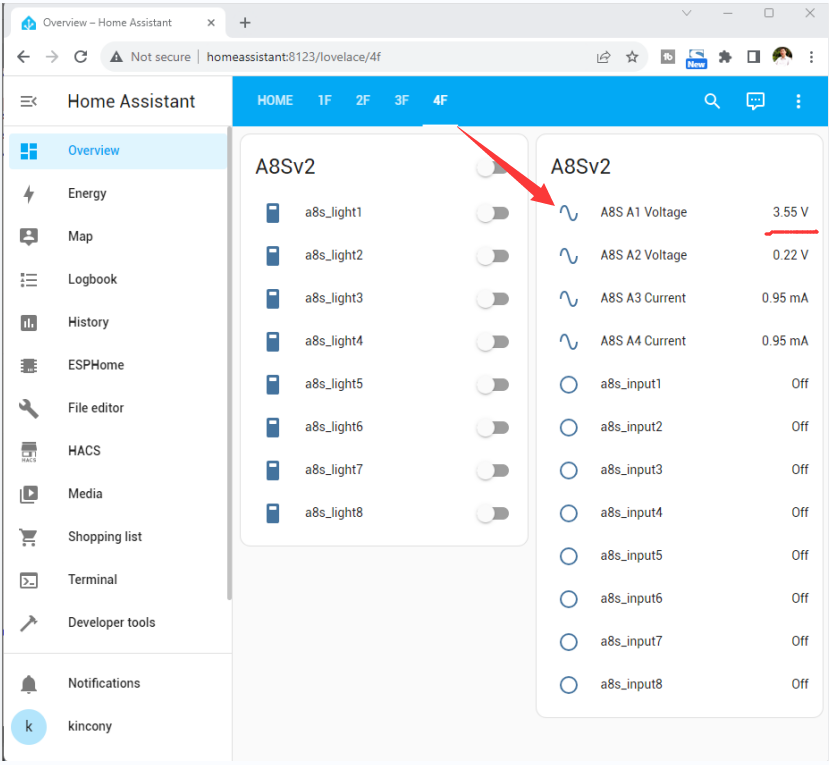
Task: Open HACS store in sidebar
Action: pyautogui.click(x=84, y=451)
